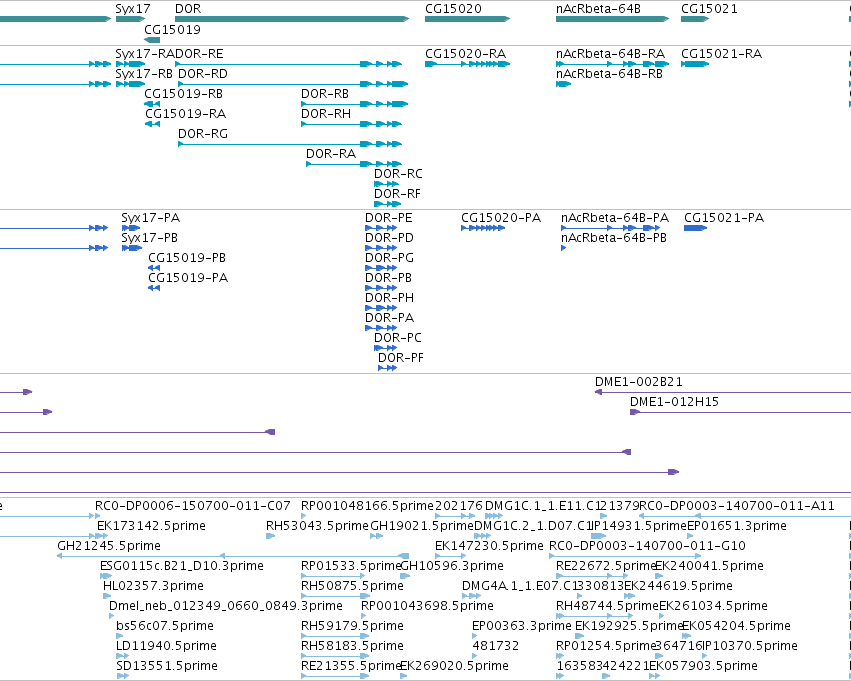
Task: Click EST RH59179.5prime
Action: click(x=335, y=636)
